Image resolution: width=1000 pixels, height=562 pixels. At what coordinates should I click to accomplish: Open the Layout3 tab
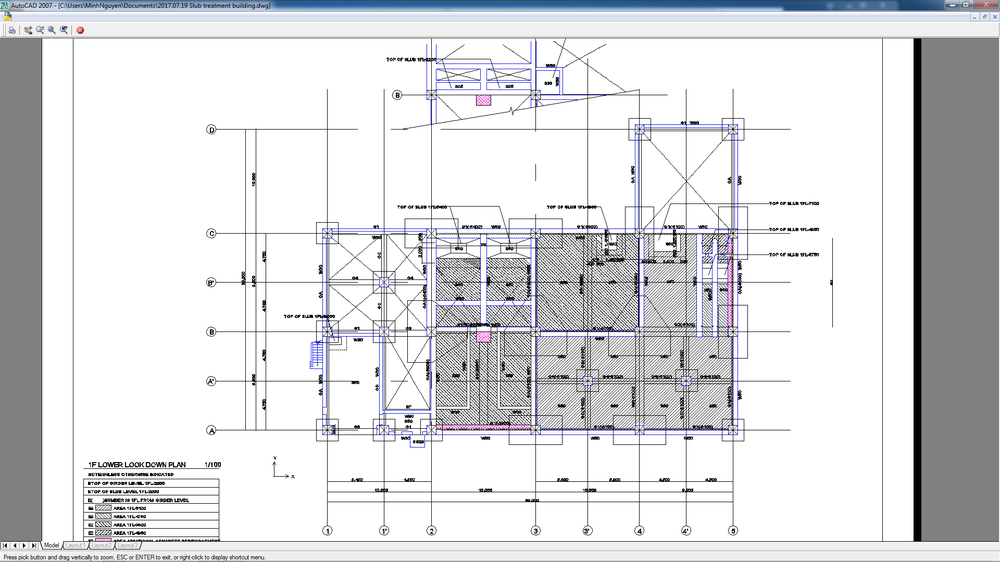[x=127, y=545]
